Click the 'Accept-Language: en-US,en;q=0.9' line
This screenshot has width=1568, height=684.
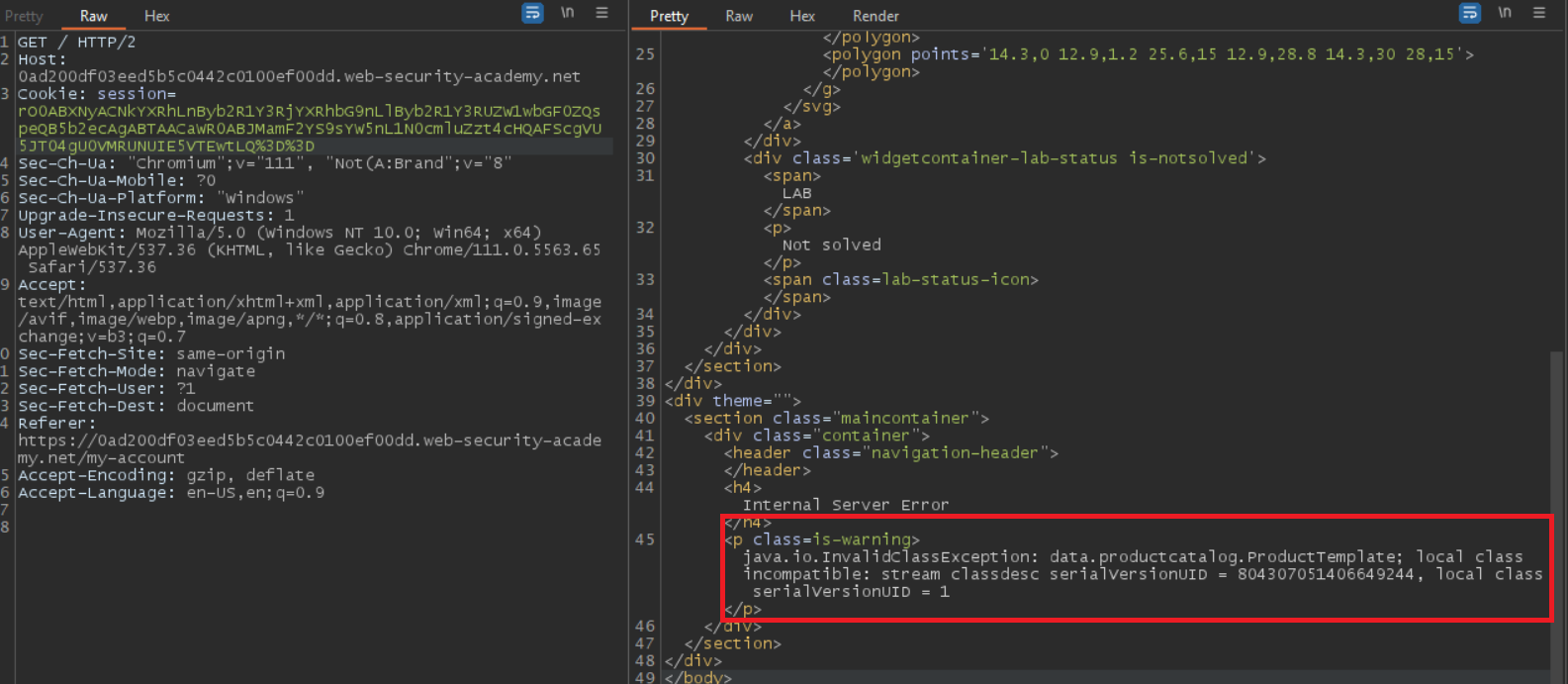(171, 493)
